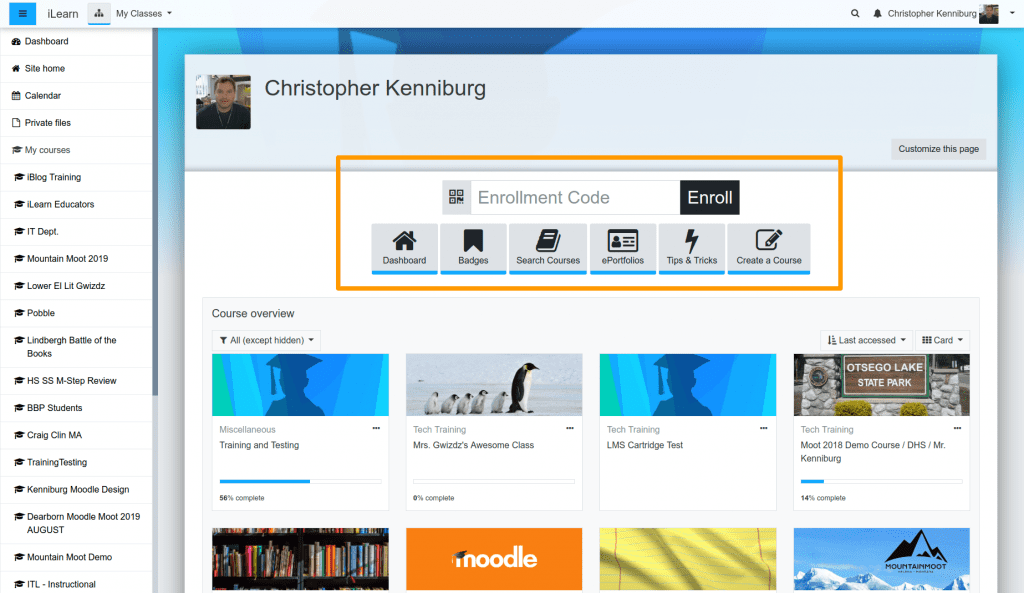Click Mrs. Gwizdz's class 0% progress bar
Viewport: 1024px width, 593px height.
coord(494,481)
